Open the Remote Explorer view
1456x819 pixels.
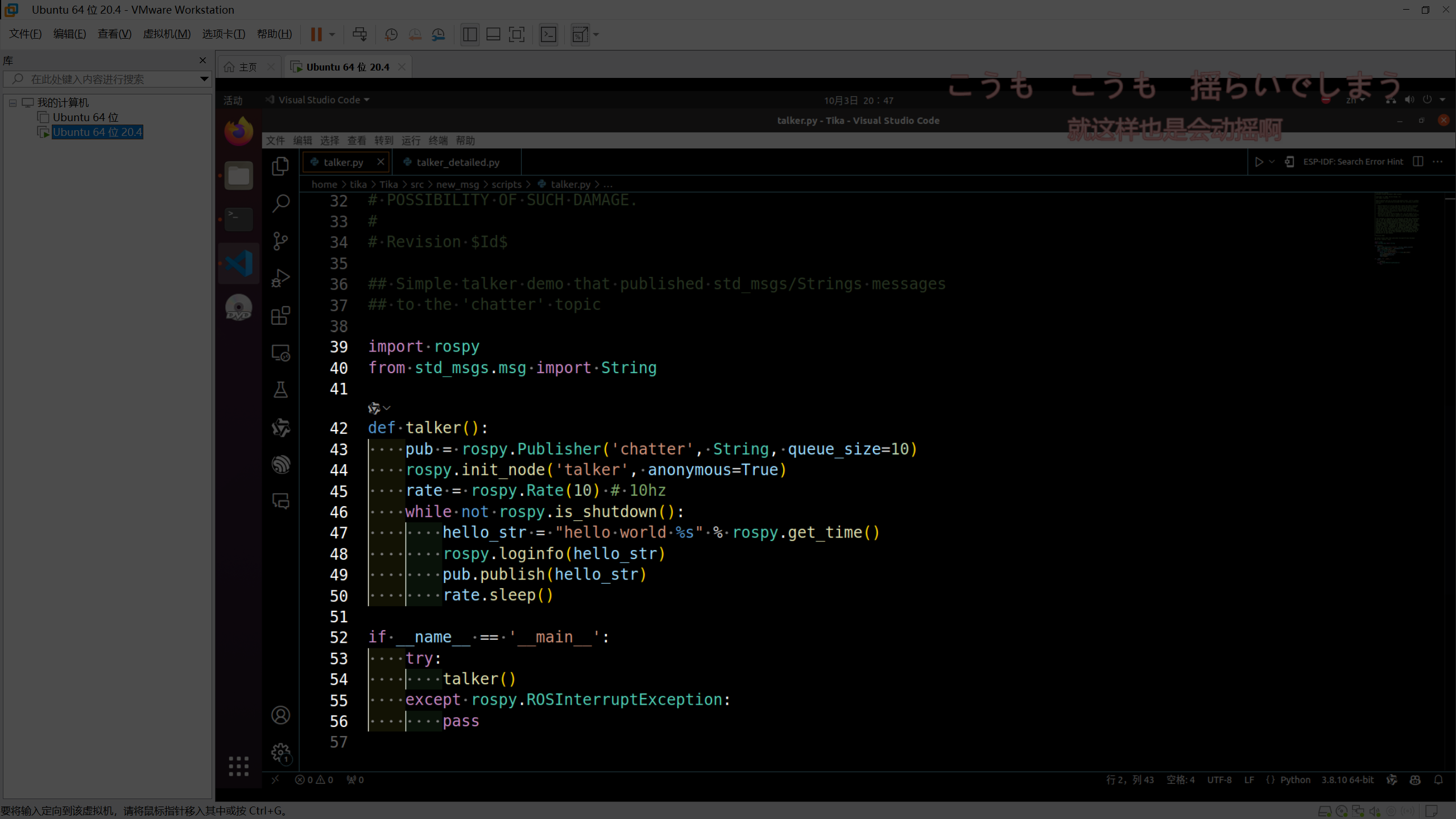[280, 353]
